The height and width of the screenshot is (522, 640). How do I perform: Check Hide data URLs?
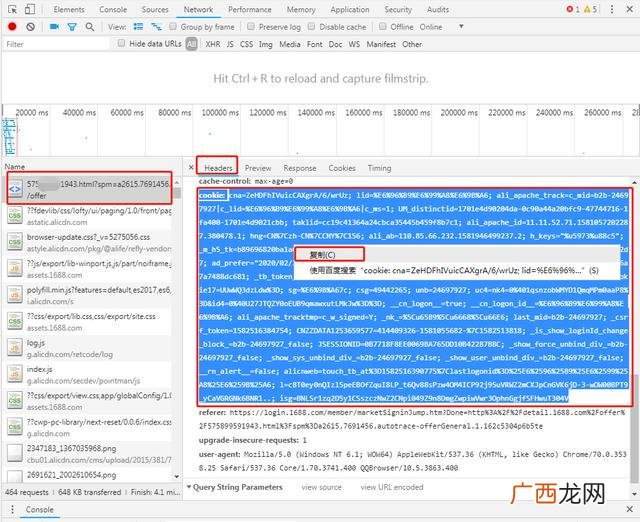tap(121, 43)
